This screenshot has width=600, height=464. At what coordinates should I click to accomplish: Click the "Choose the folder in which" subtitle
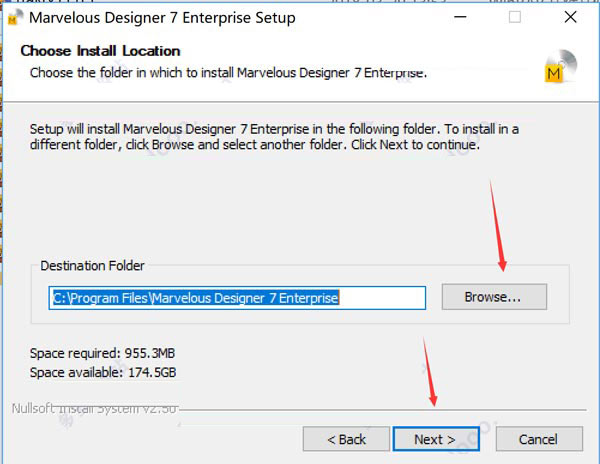coord(228,72)
